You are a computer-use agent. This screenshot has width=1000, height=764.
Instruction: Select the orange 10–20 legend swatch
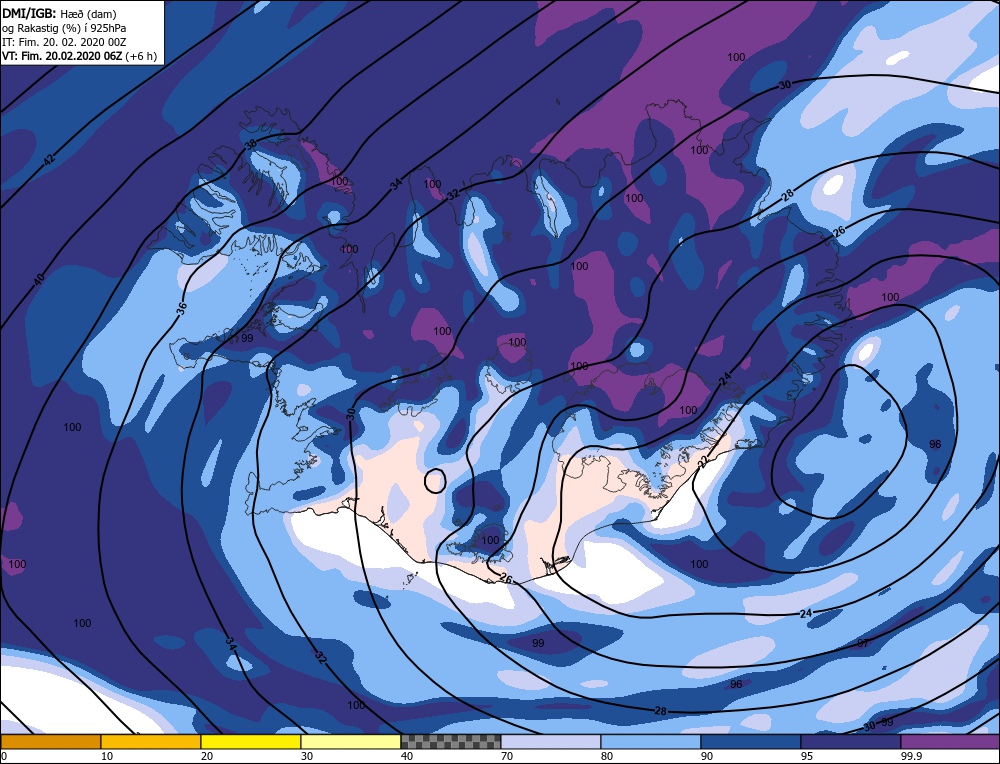pyautogui.click(x=151, y=741)
